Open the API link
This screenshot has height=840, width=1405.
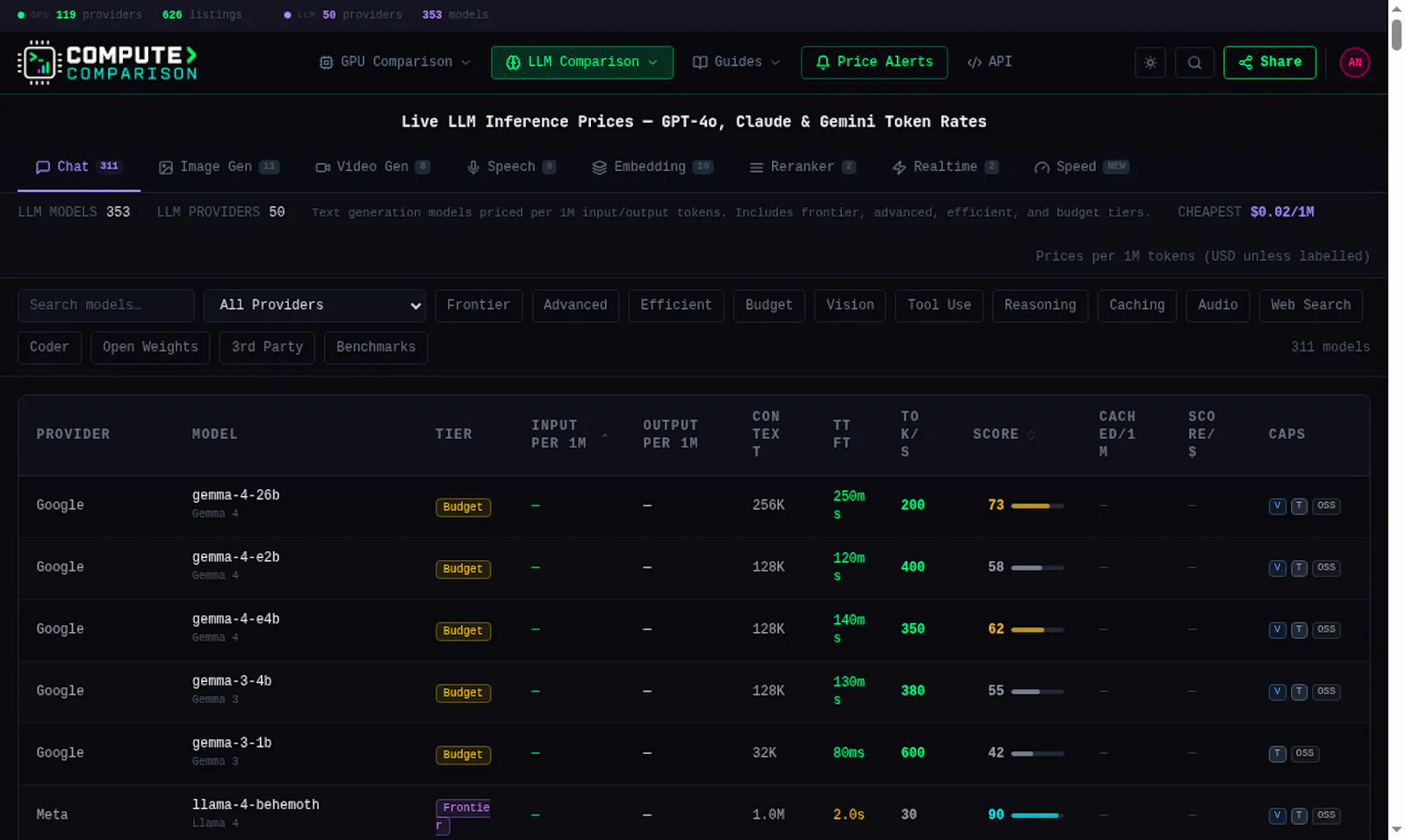coord(990,62)
